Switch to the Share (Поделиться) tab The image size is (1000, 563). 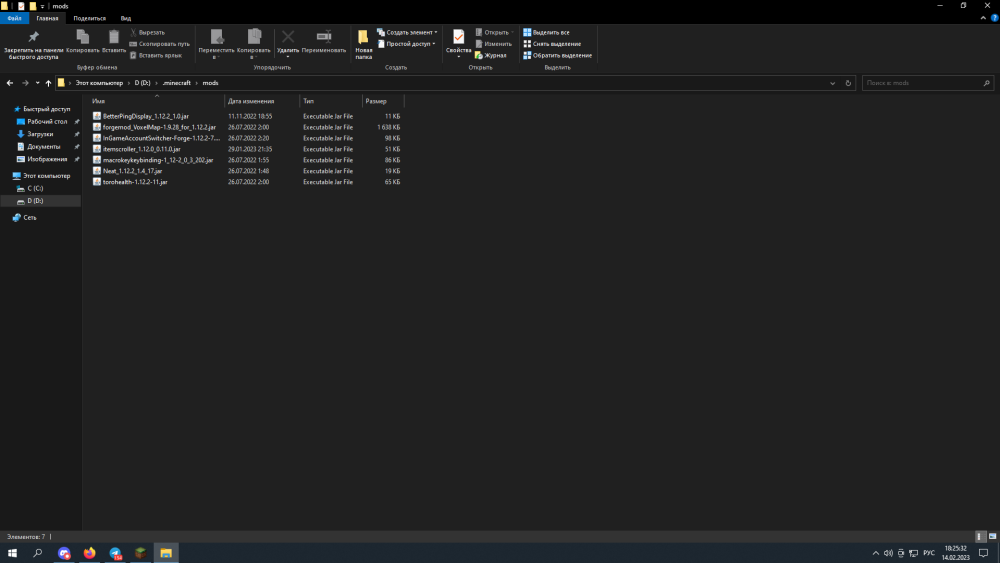pyautogui.click(x=89, y=18)
